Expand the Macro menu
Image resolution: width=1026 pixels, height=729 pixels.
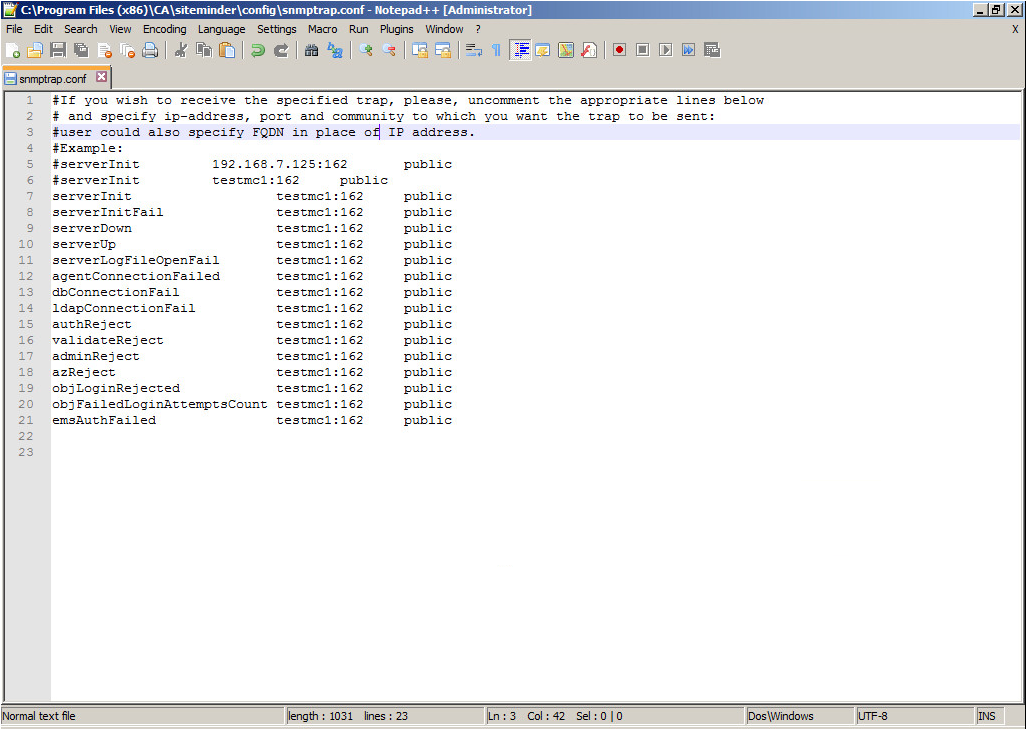click(x=322, y=29)
